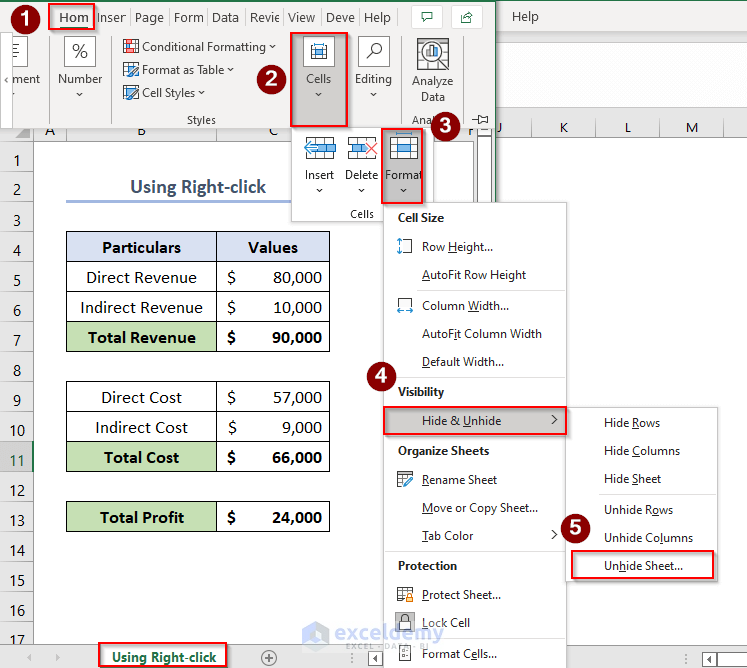Viewport: 747px width, 668px height.
Task: Open Hide & Unhide submenu
Action: tap(475, 421)
